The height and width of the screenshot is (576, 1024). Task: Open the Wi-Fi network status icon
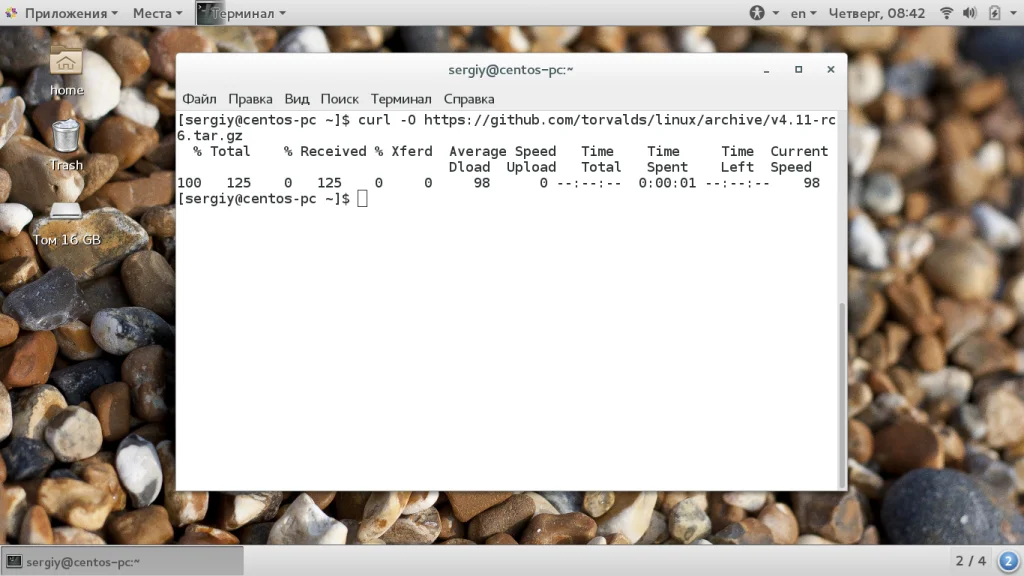click(x=946, y=13)
